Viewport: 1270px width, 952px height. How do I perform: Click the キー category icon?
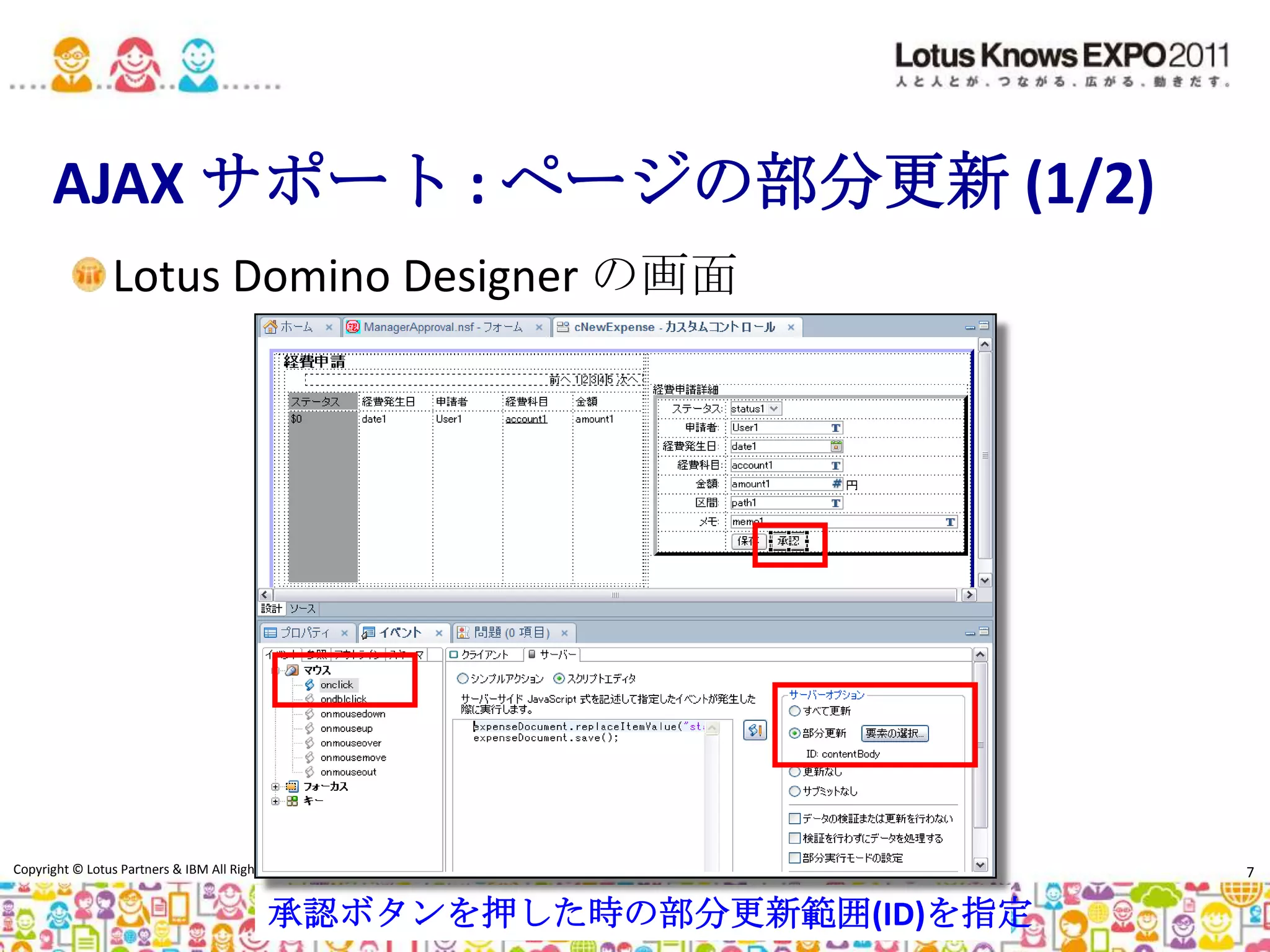point(292,801)
